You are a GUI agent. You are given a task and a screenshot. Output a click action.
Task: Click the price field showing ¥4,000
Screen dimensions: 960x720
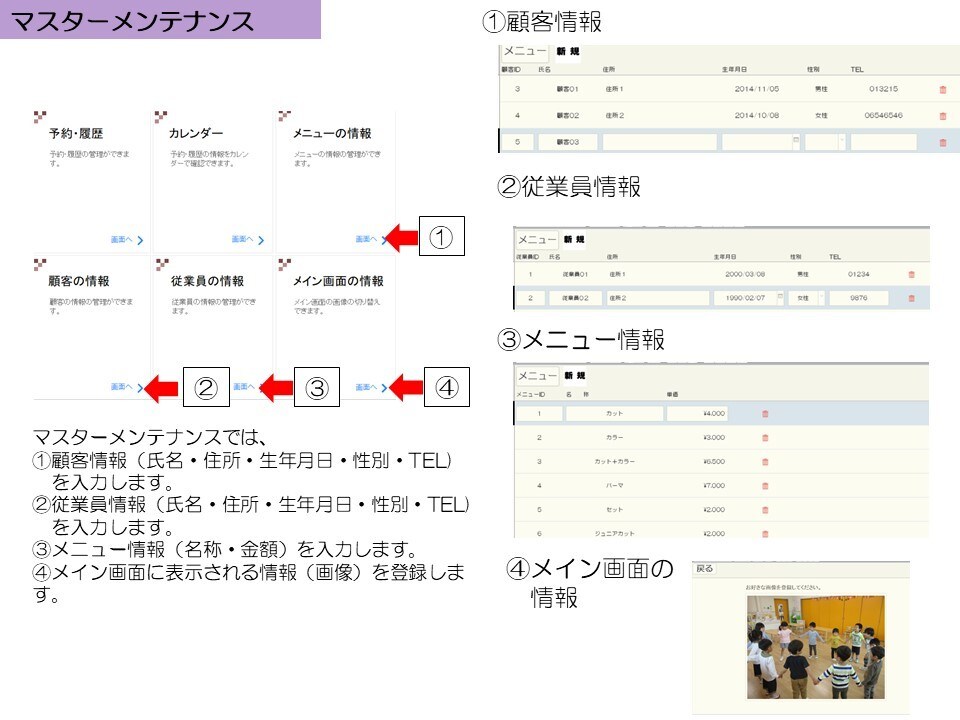click(697, 414)
